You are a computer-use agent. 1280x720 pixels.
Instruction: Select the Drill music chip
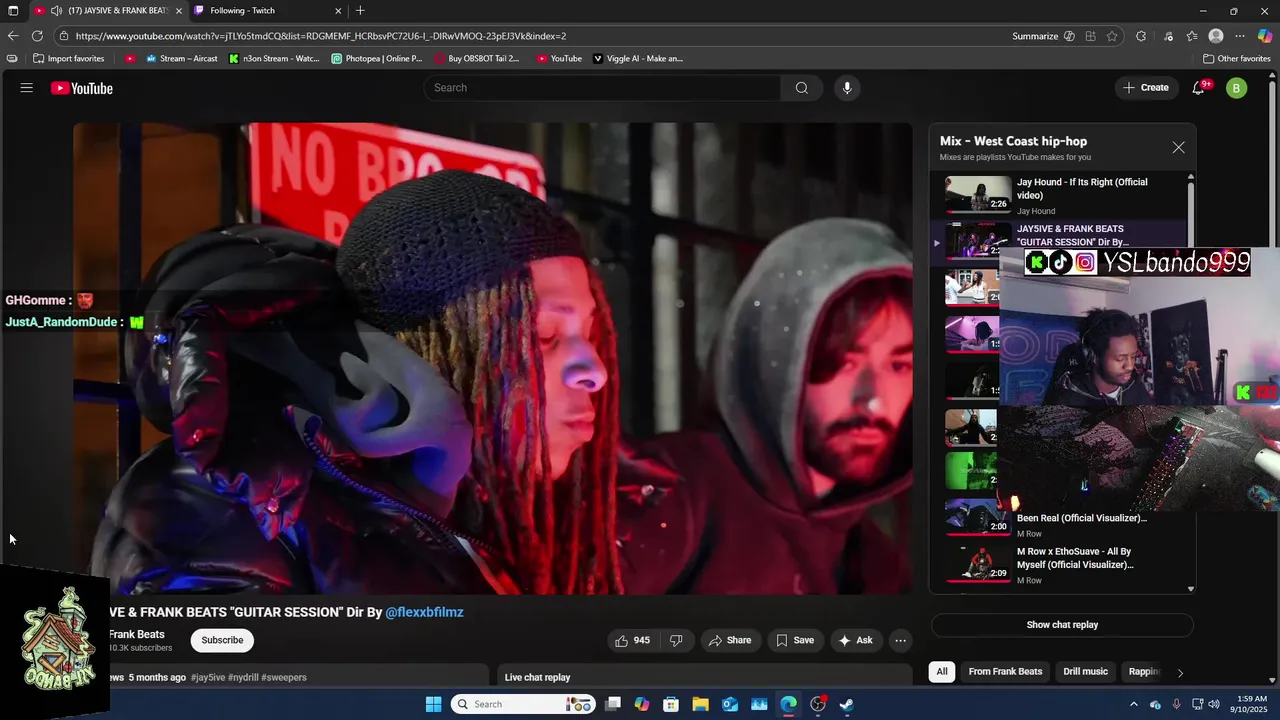click(x=1086, y=672)
